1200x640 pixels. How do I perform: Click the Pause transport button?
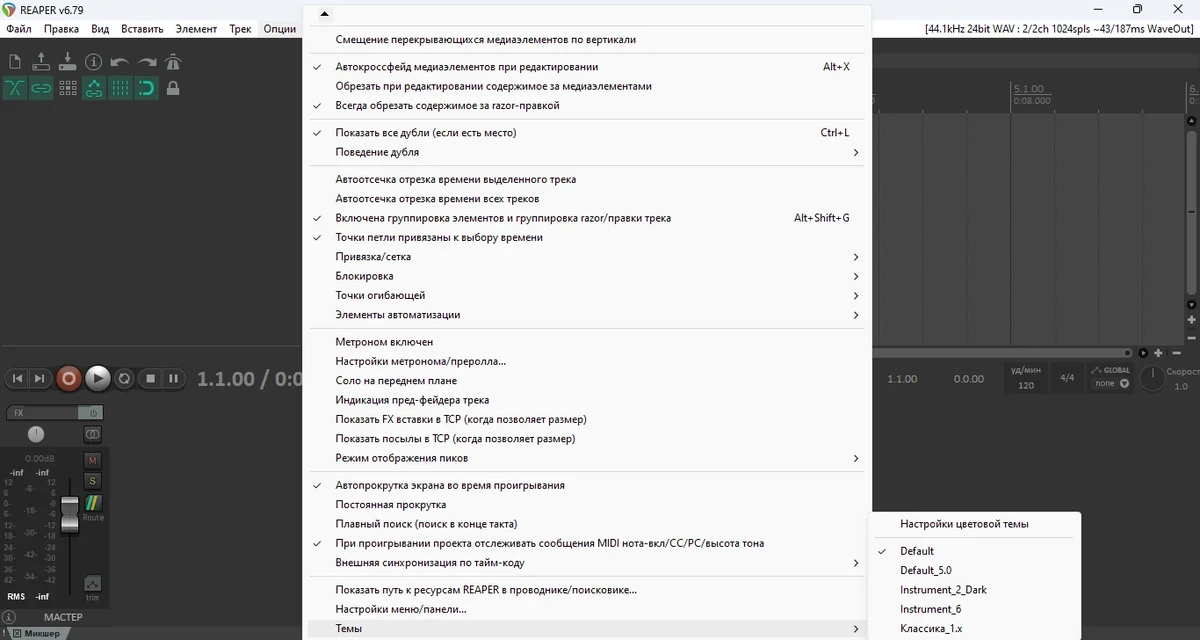coord(173,378)
